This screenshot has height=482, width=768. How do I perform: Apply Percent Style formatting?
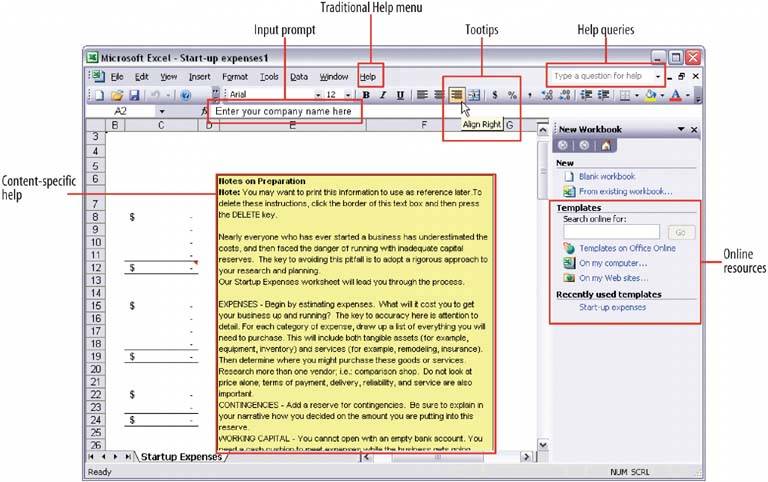512,95
